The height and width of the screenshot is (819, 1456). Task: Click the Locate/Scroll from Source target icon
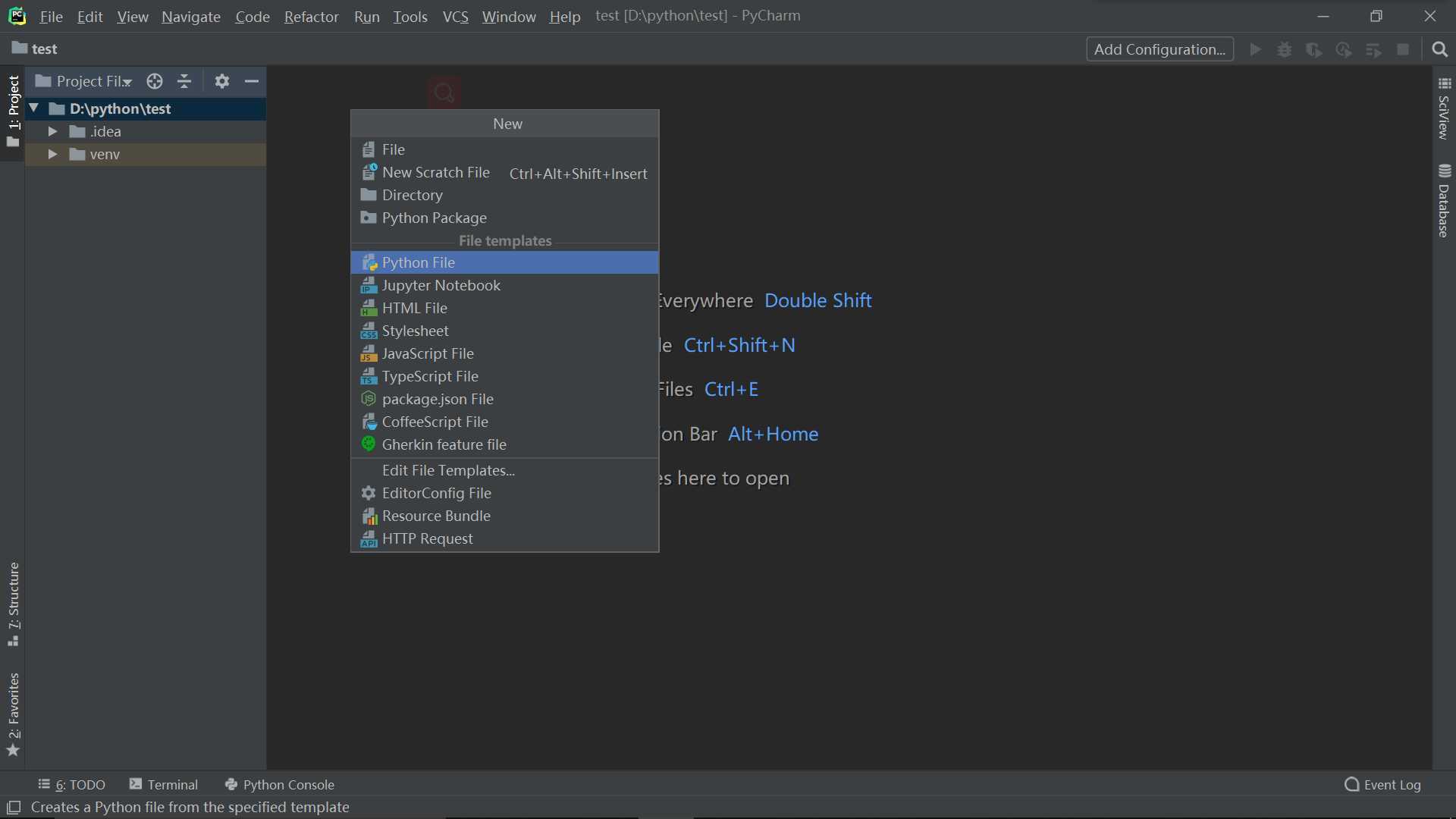155,81
